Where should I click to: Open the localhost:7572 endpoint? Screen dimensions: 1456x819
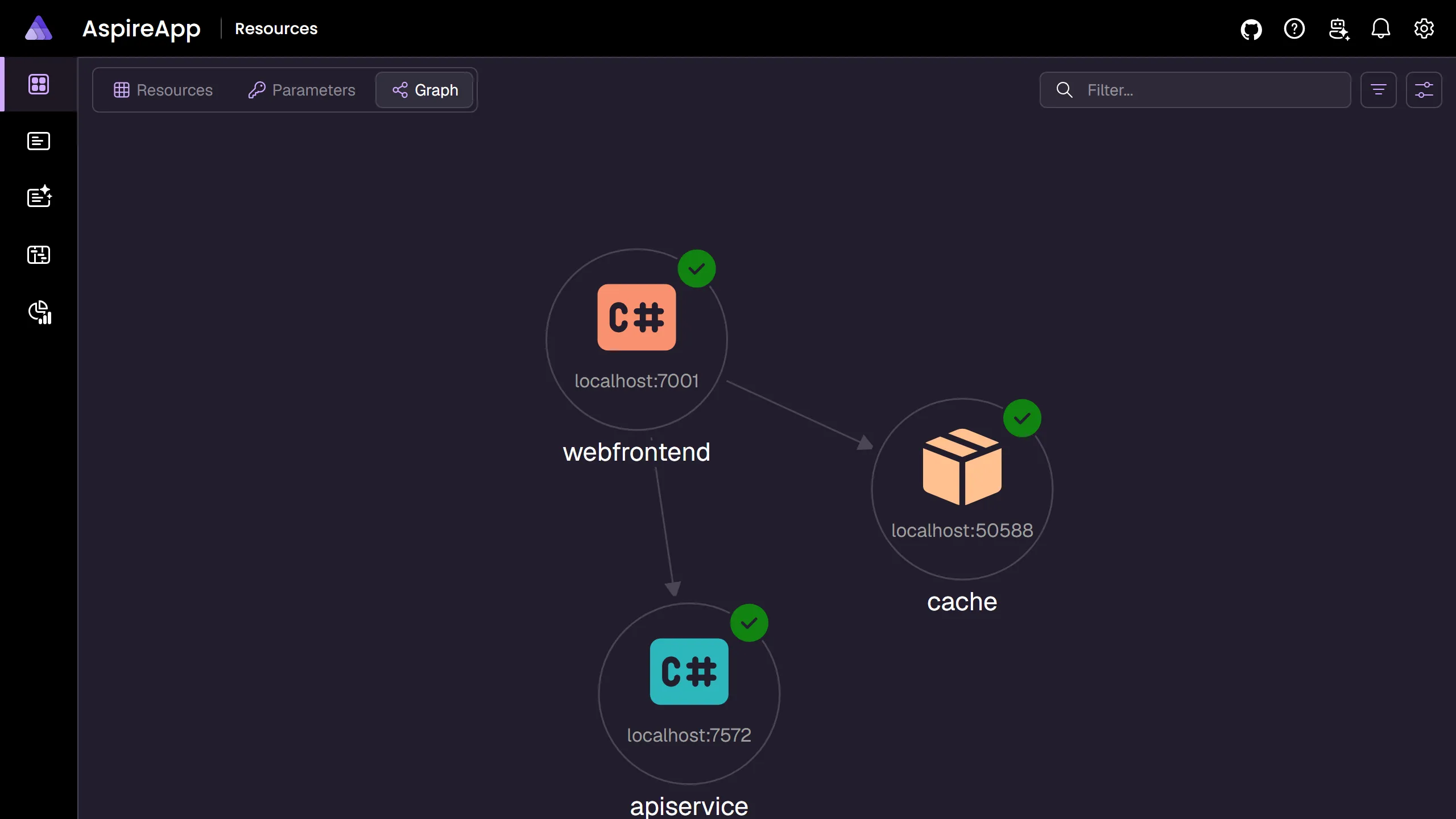pos(689,735)
